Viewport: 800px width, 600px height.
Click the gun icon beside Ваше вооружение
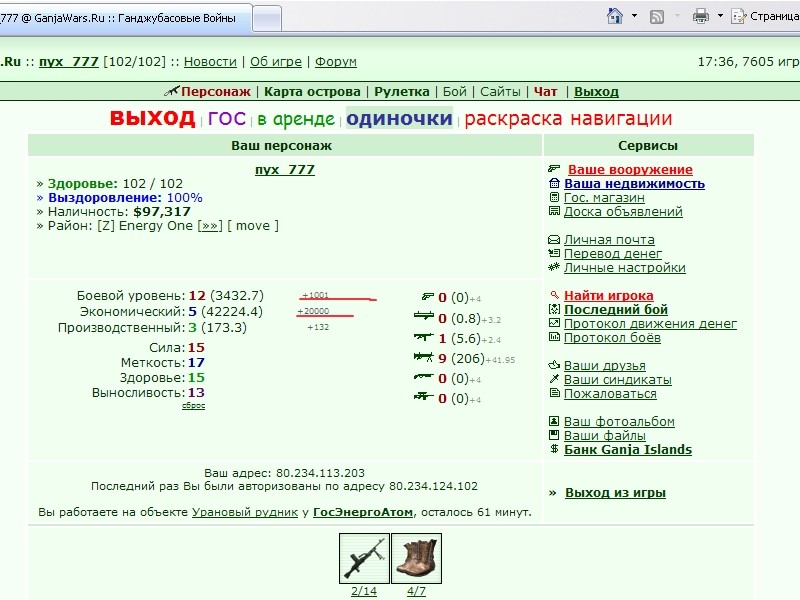(554, 169)
